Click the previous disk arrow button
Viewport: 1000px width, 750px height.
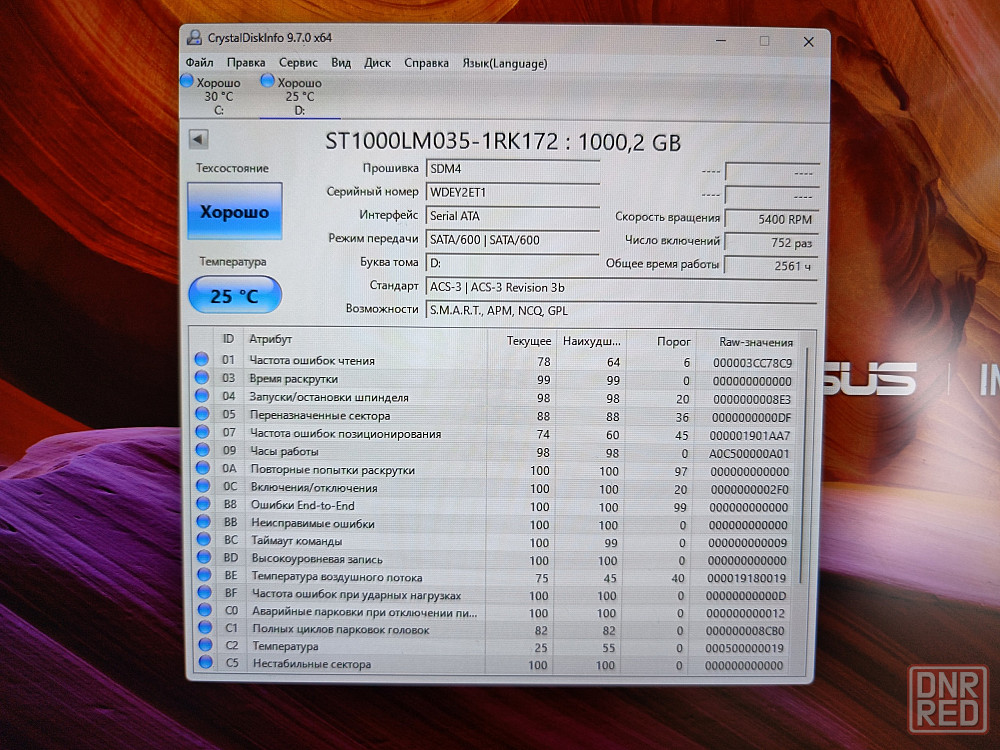(x=198, y=139)
